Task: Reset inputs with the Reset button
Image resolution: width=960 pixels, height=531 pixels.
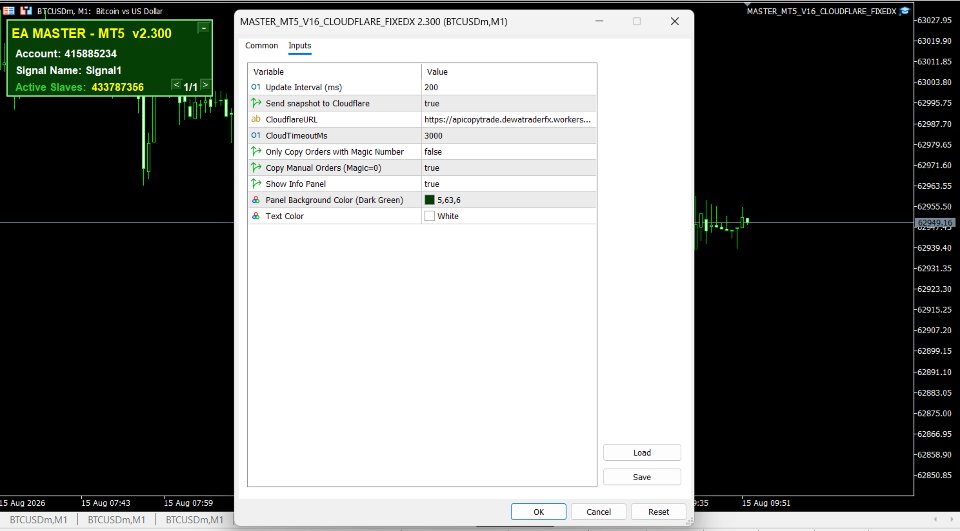Action: coord(658,512)
